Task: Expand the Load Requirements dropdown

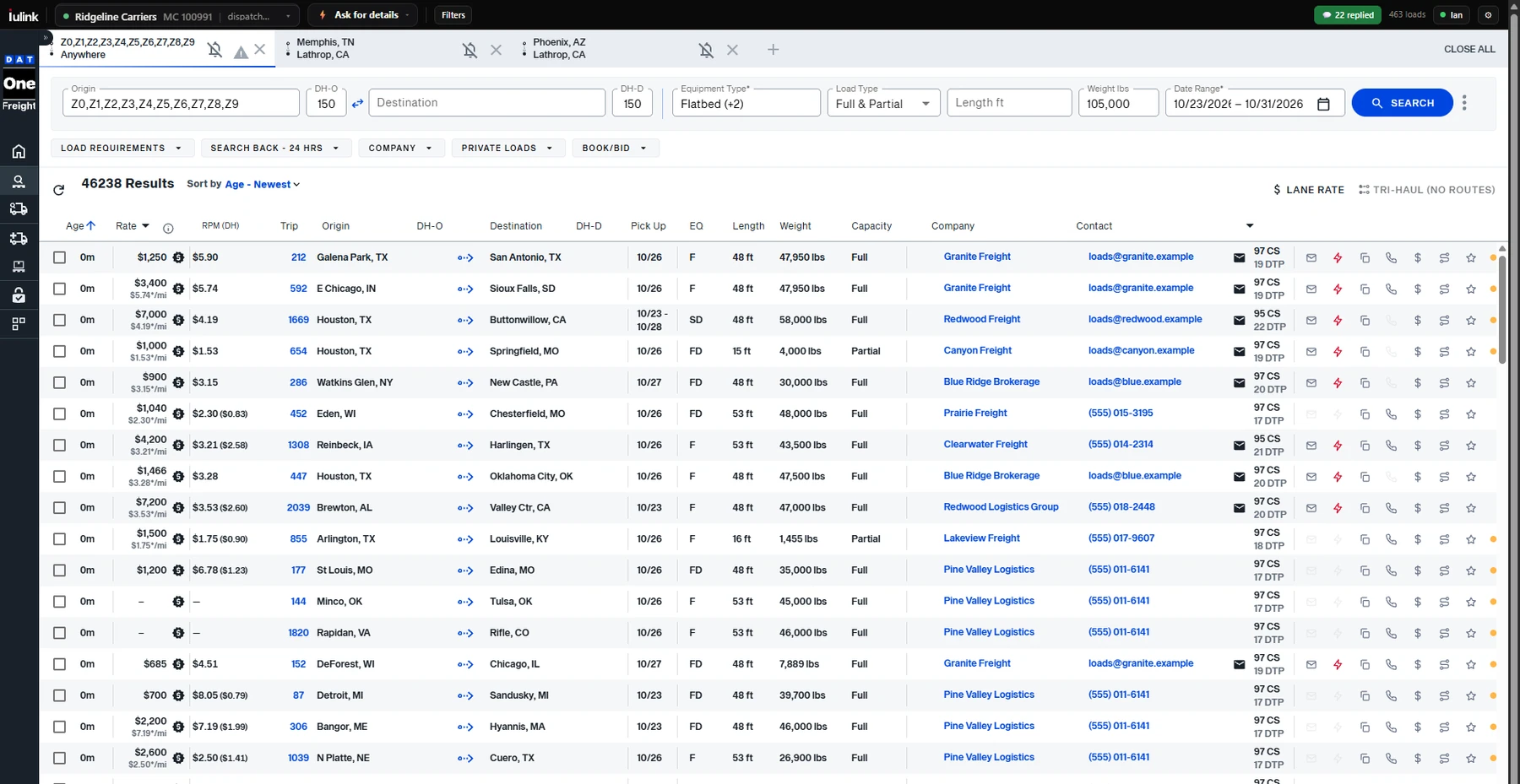Action: click(x=122, y=148)
